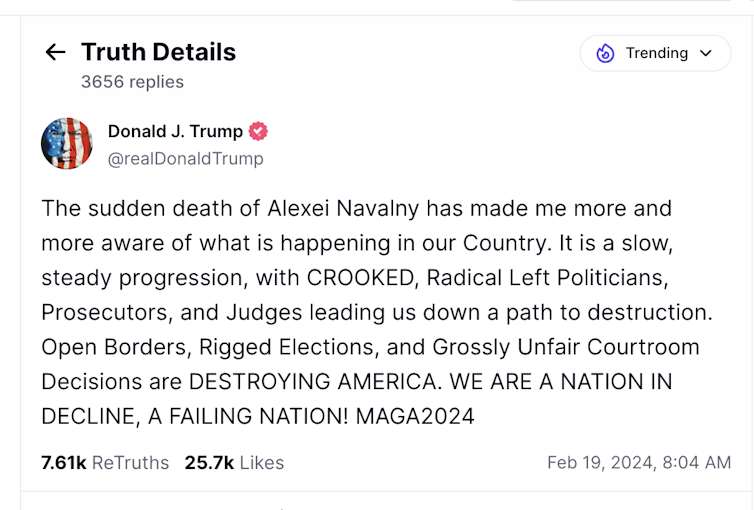Open the Trending sort dropdown label
Screen dimensions: 754x510
click(656, 53)
